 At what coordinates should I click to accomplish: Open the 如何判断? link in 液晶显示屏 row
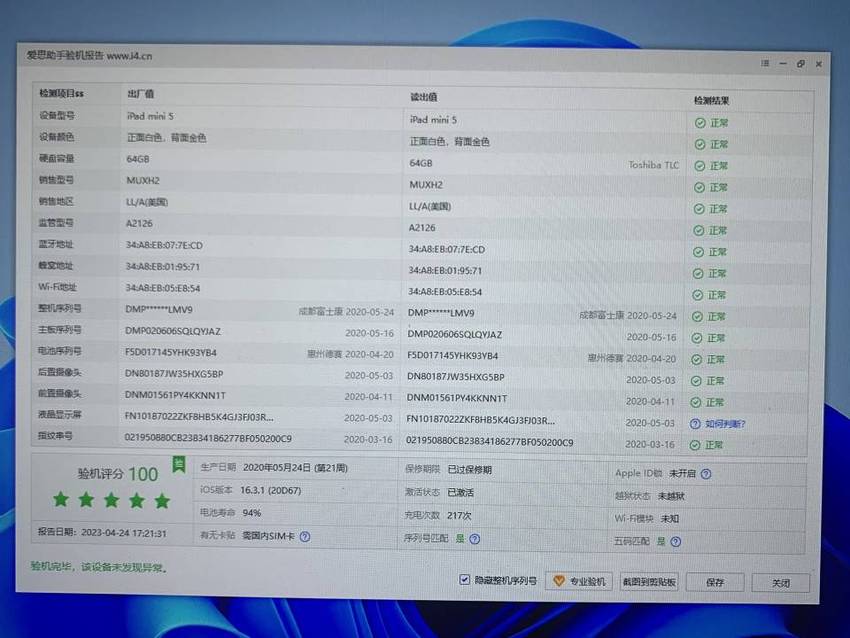[725, 424]
